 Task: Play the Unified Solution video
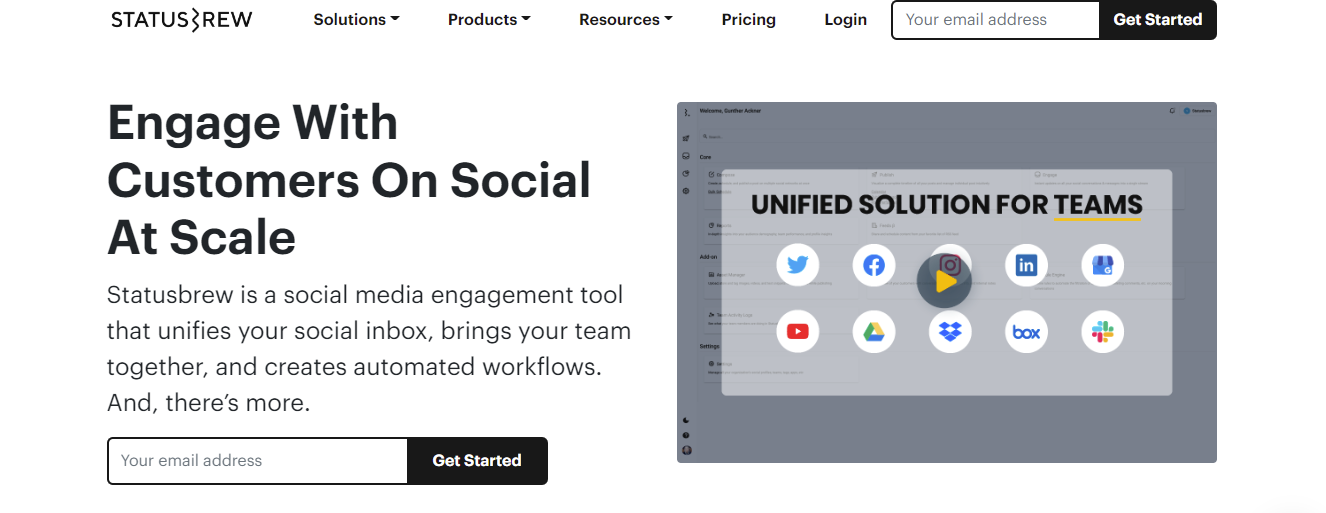tap(944, 281)
